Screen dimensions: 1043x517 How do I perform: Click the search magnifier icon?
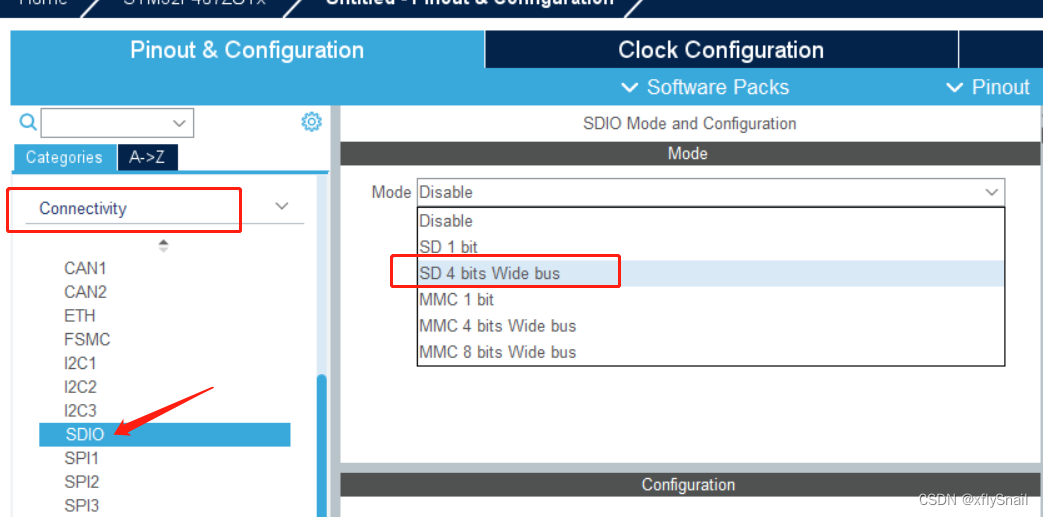[28, 122]
